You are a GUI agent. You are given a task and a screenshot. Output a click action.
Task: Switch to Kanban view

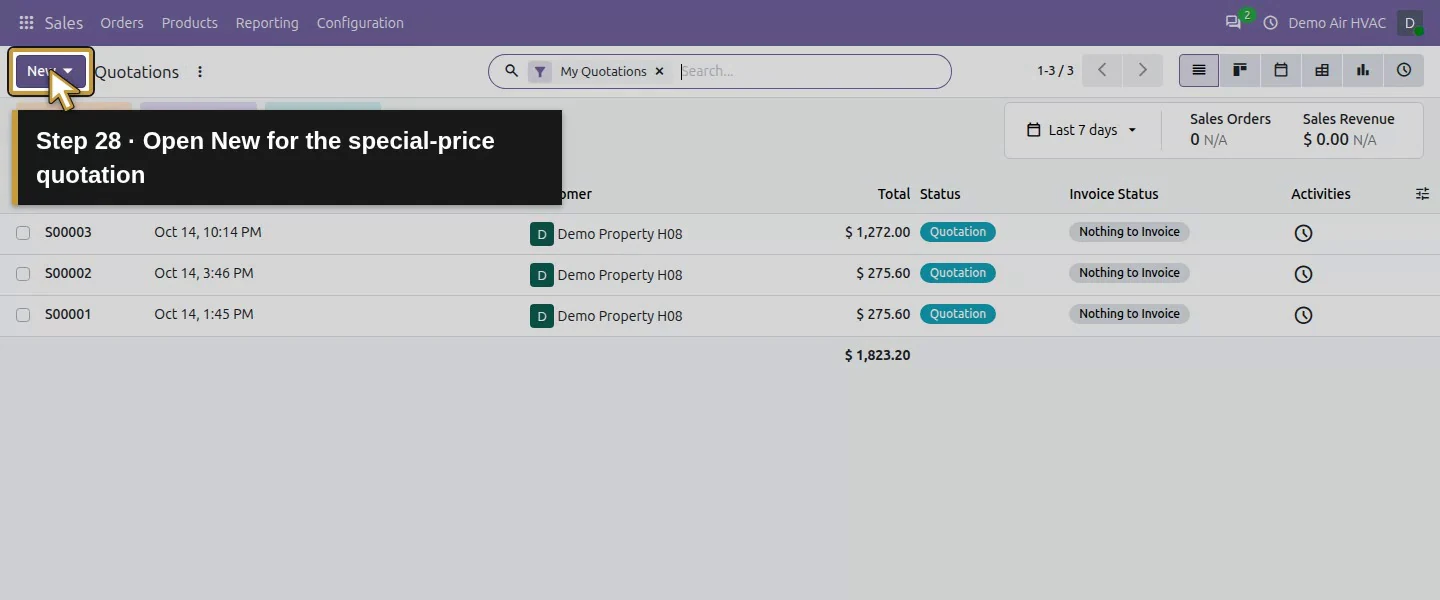click(1240, 71)
